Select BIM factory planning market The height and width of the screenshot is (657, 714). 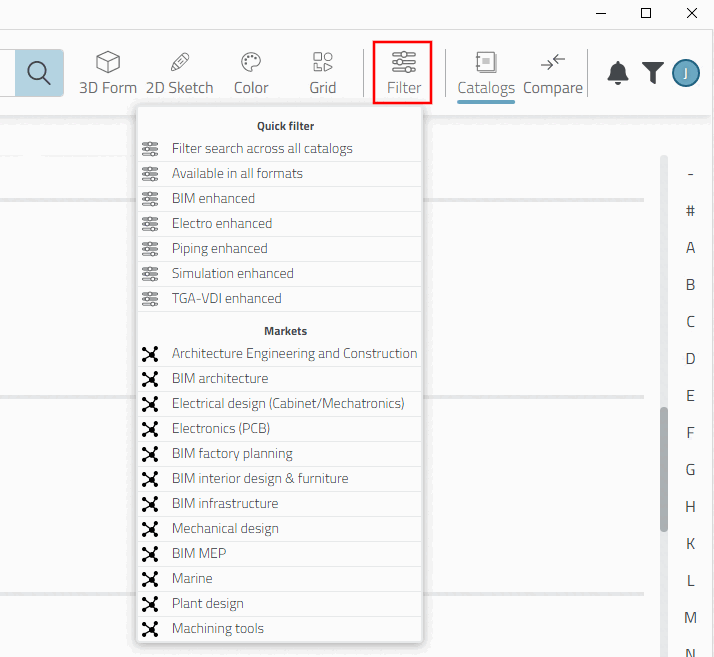click(280, 454)
